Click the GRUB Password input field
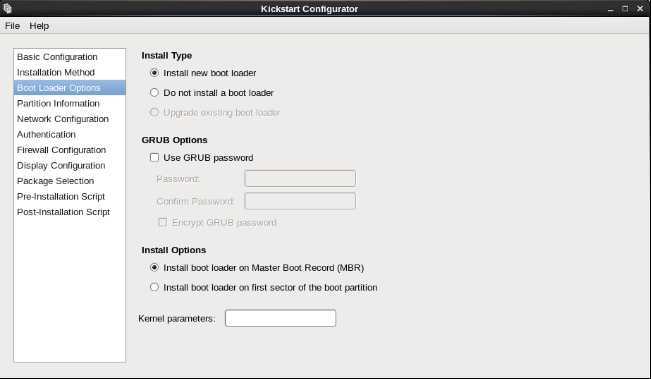This screenshot has height=379, width=651. 300,178
